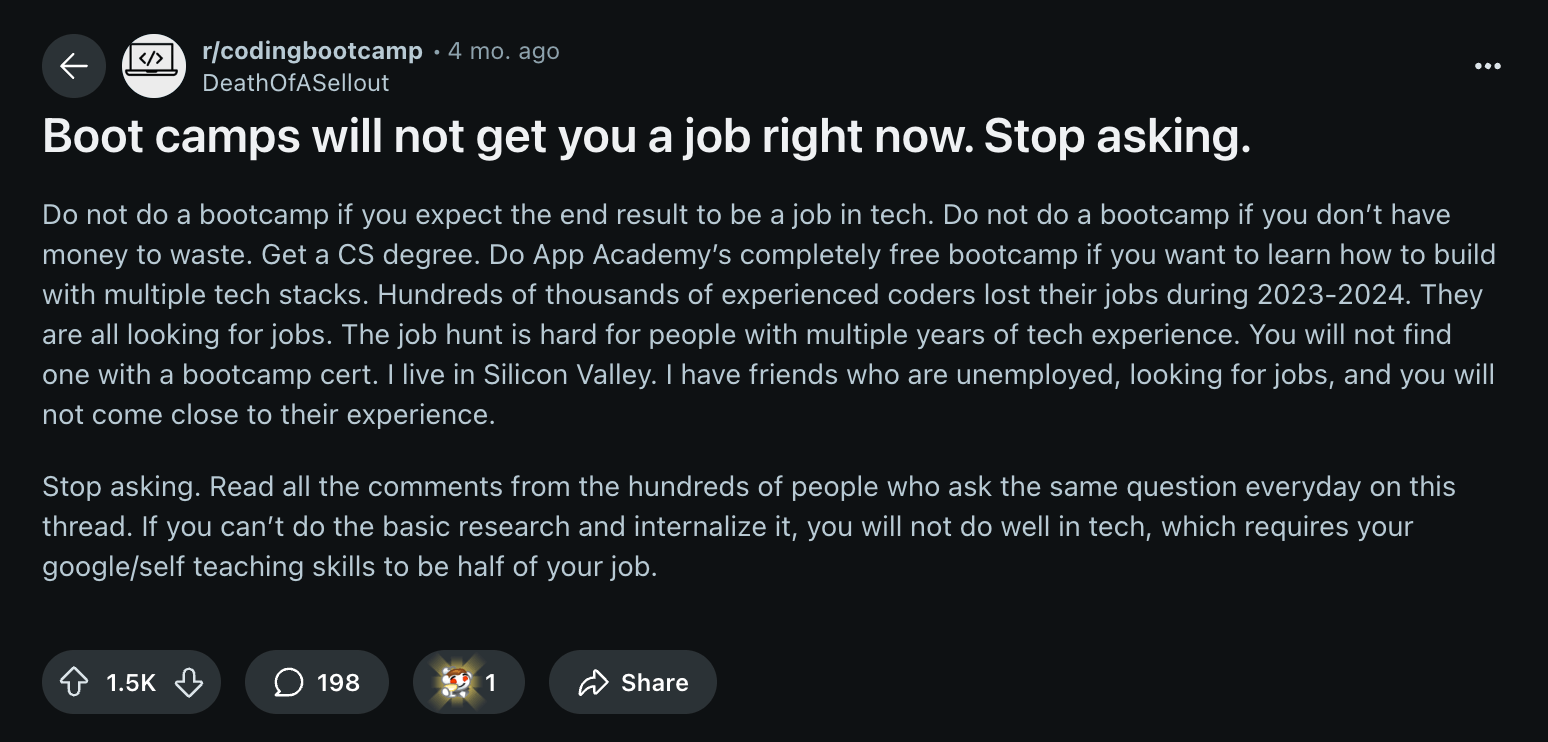Open the post overflow three-dots menu
The width and height of the screenshot is (1548, 742).
[x=1488, y=66]
